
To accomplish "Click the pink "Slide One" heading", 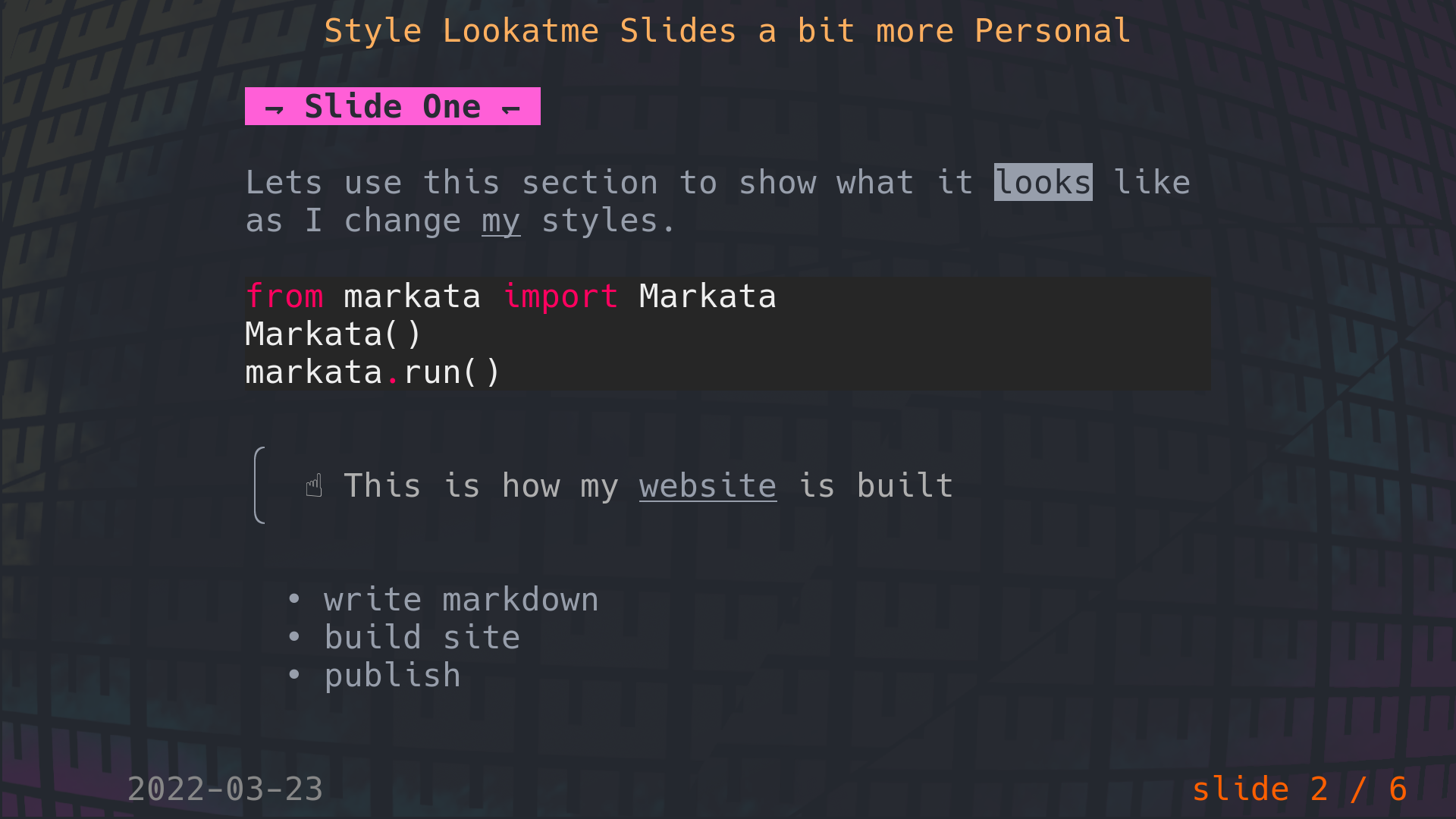I will (x=392, y=107).
